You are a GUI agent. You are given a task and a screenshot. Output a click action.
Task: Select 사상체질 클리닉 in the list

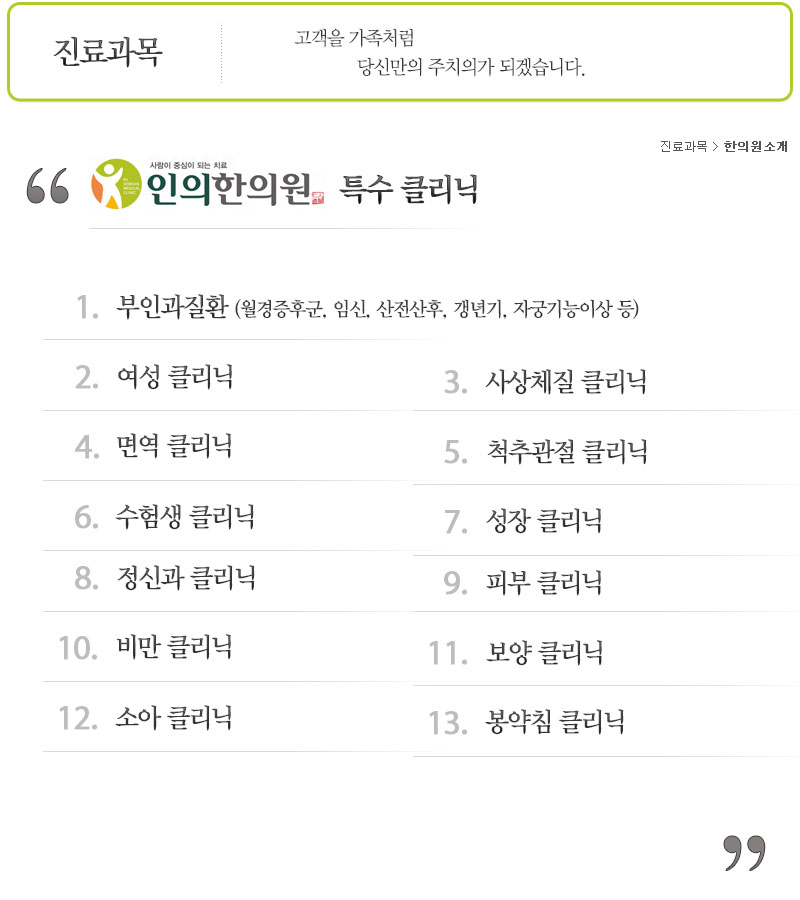coord(566,382)
